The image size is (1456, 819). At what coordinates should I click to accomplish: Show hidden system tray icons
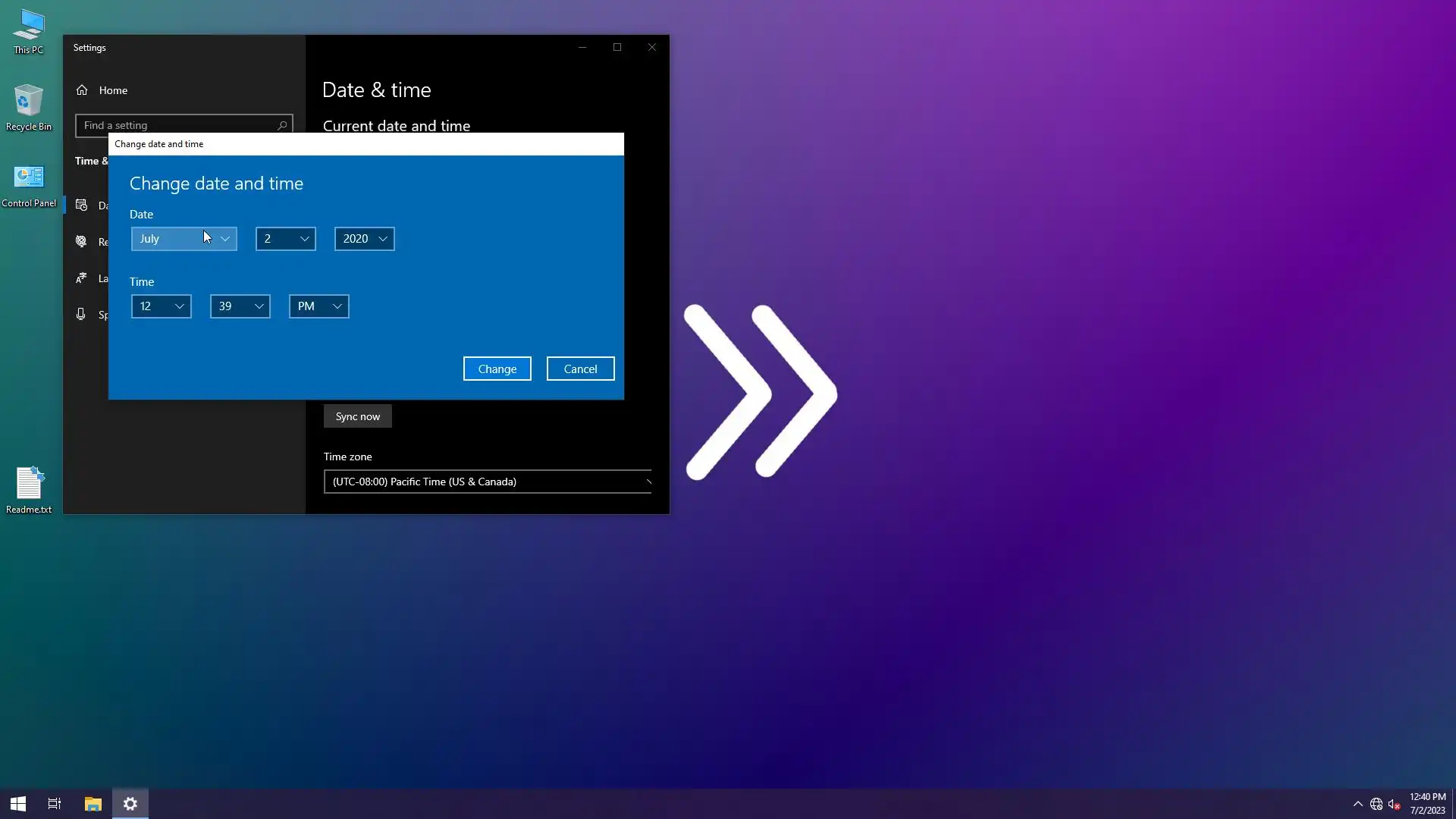(x=1357, y=805)
